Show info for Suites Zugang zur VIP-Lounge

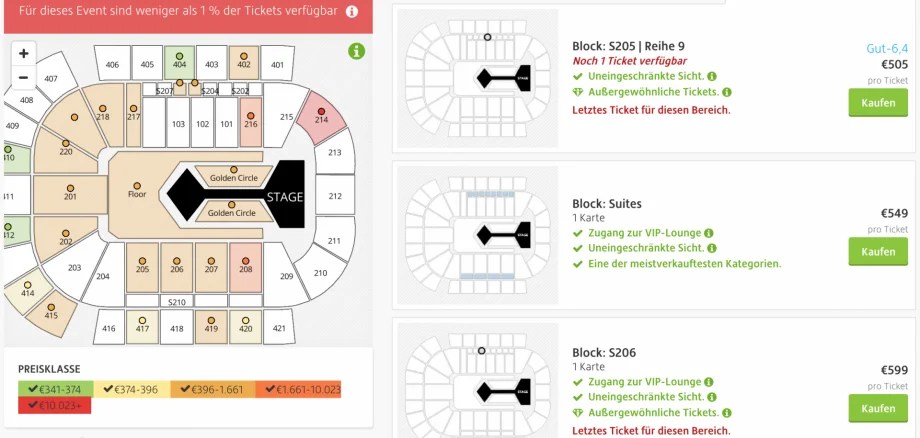pyautogui.click(x=709, y=233)
